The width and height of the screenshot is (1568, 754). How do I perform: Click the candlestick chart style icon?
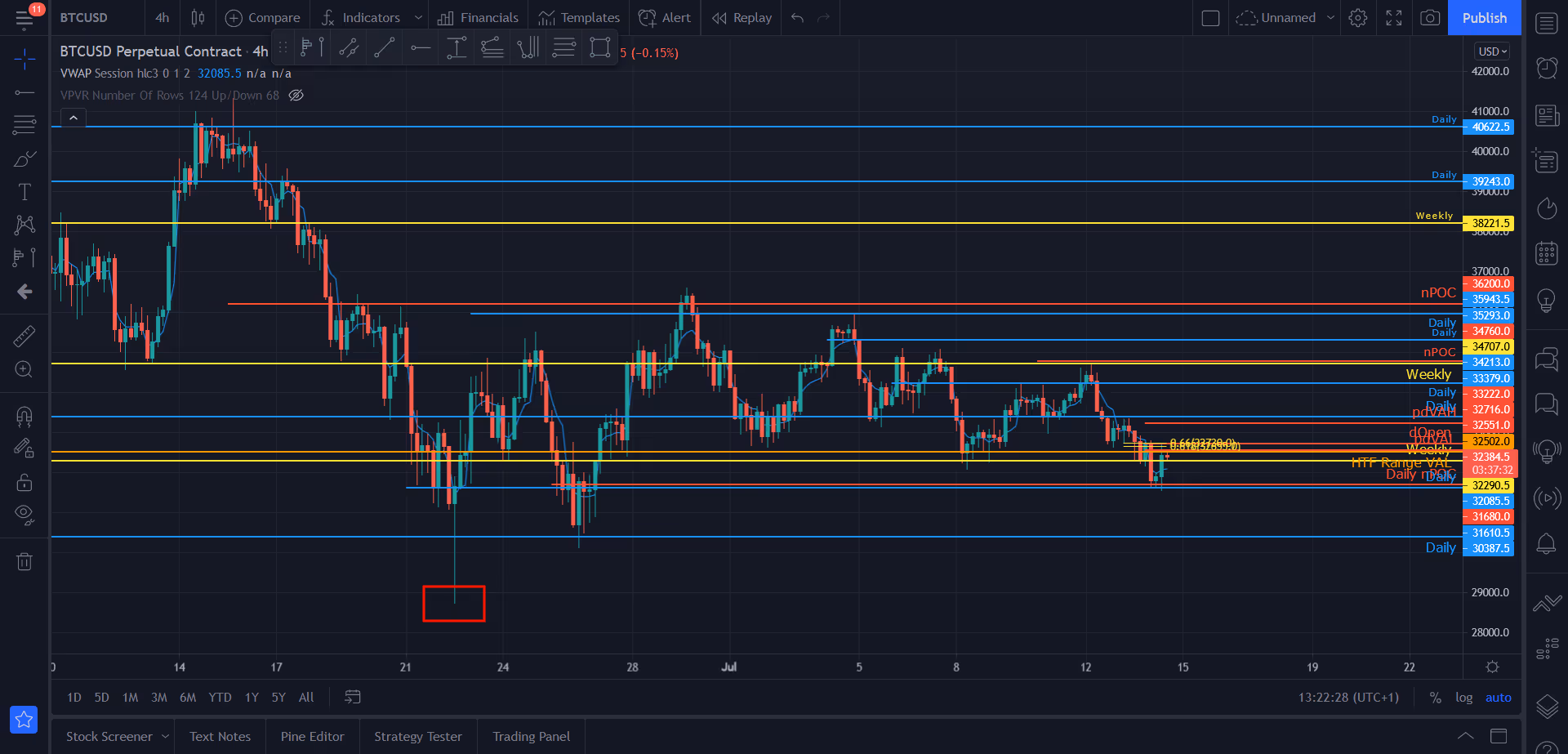198,18
